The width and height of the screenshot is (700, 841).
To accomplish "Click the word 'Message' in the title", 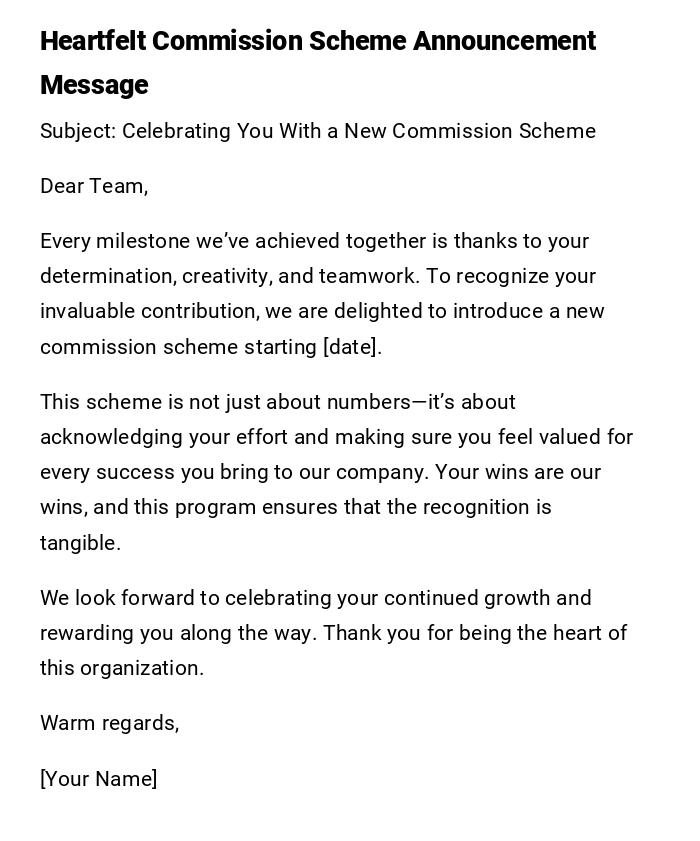I will [94, 86].
